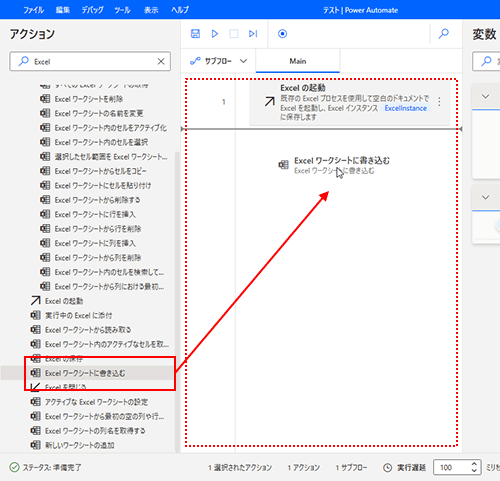Click icon beside Excel ワークシートにセルを貼り付け
The image size is (500, 481).
[x=45, y=185]
